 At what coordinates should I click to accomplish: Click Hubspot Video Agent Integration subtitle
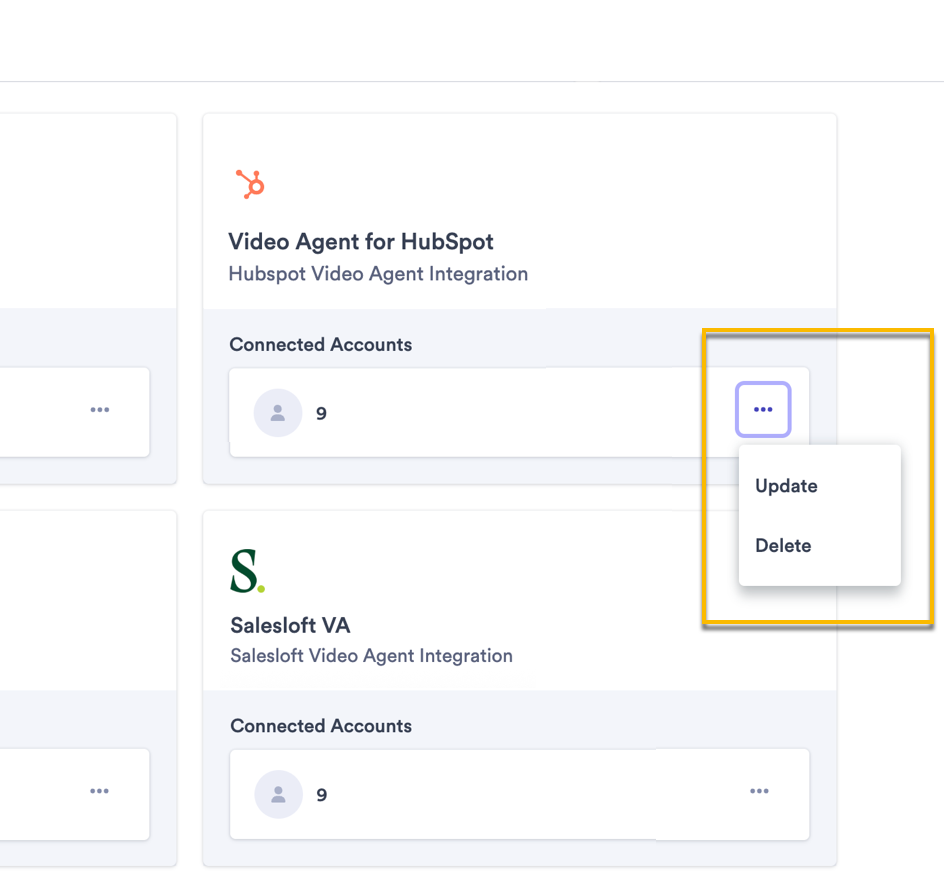tap(378, 274)
